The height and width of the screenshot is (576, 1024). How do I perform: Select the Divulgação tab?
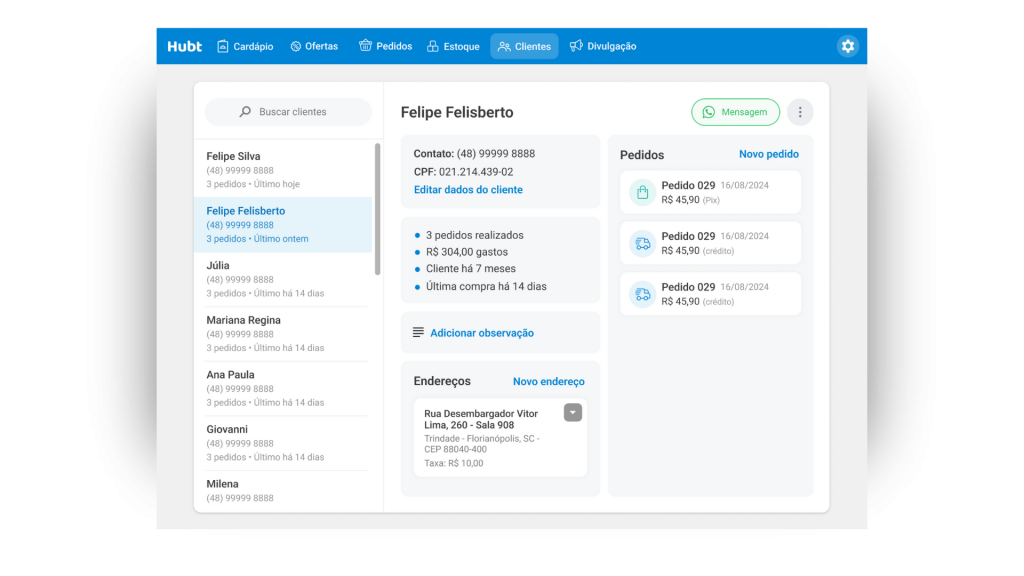pos(603,46)
